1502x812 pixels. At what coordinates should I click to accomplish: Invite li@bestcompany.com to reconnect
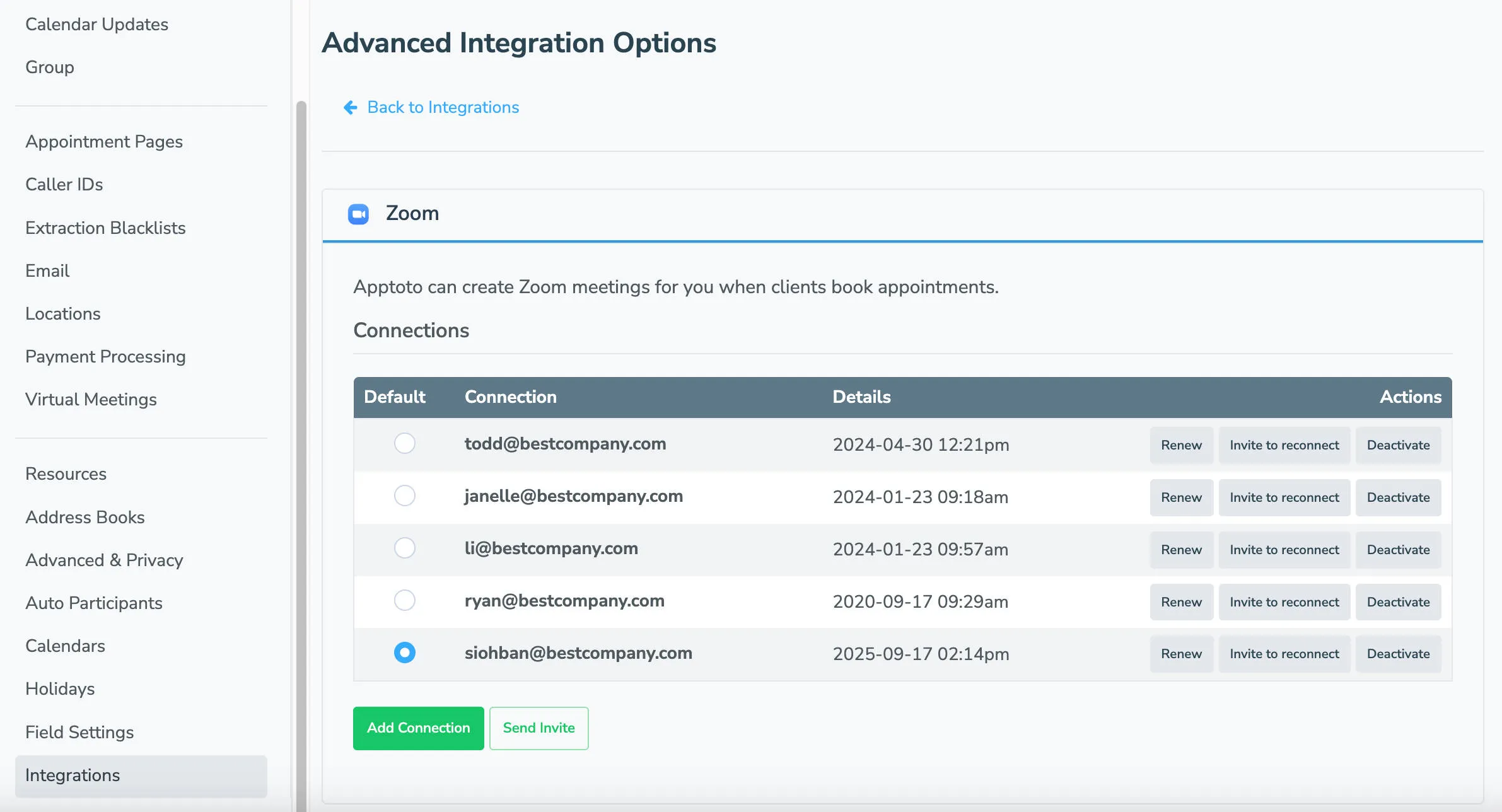pos(1284,549)
